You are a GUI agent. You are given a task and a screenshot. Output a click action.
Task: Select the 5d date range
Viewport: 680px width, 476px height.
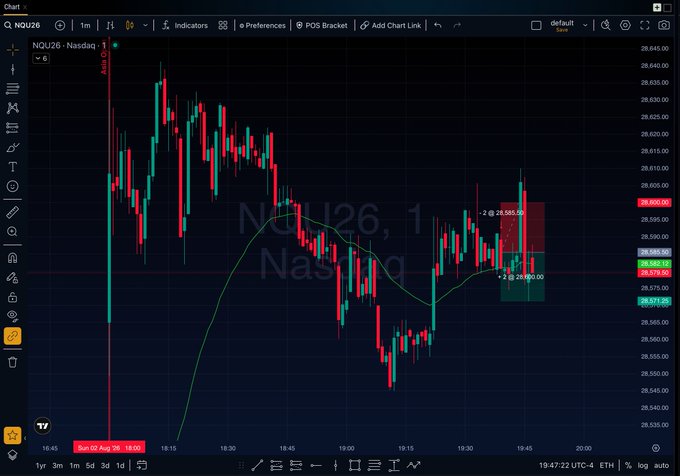[x=90, y=465]
